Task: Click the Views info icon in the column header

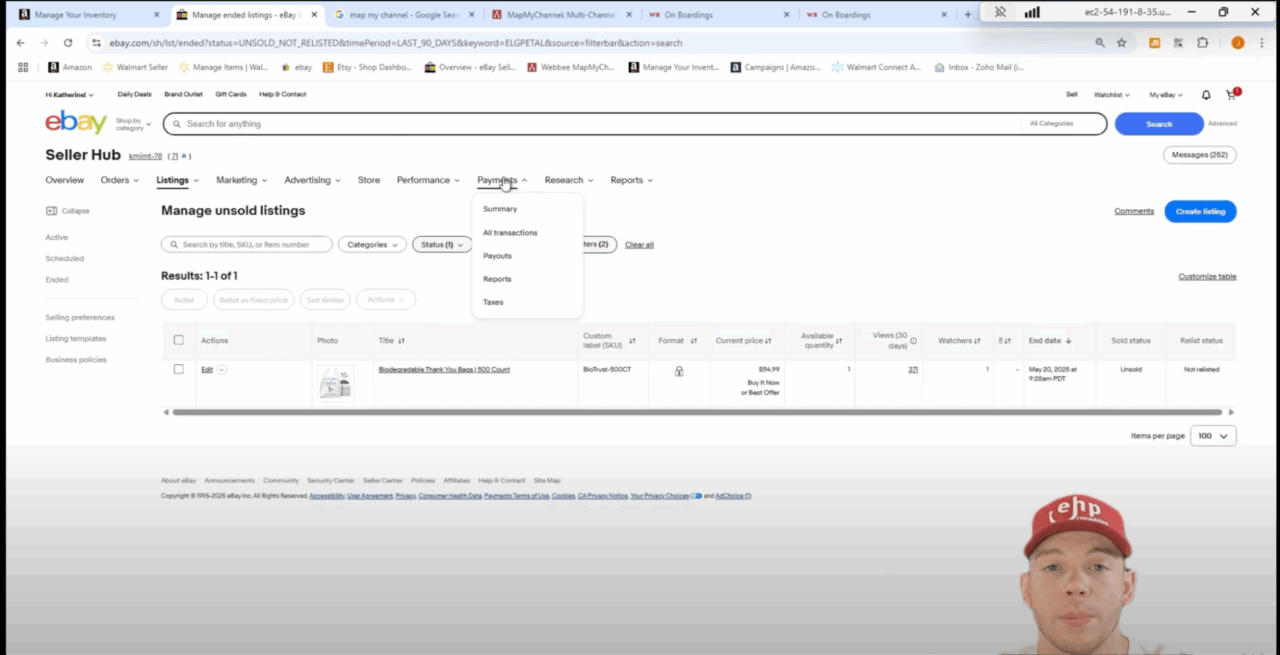Action: point(913,341)
